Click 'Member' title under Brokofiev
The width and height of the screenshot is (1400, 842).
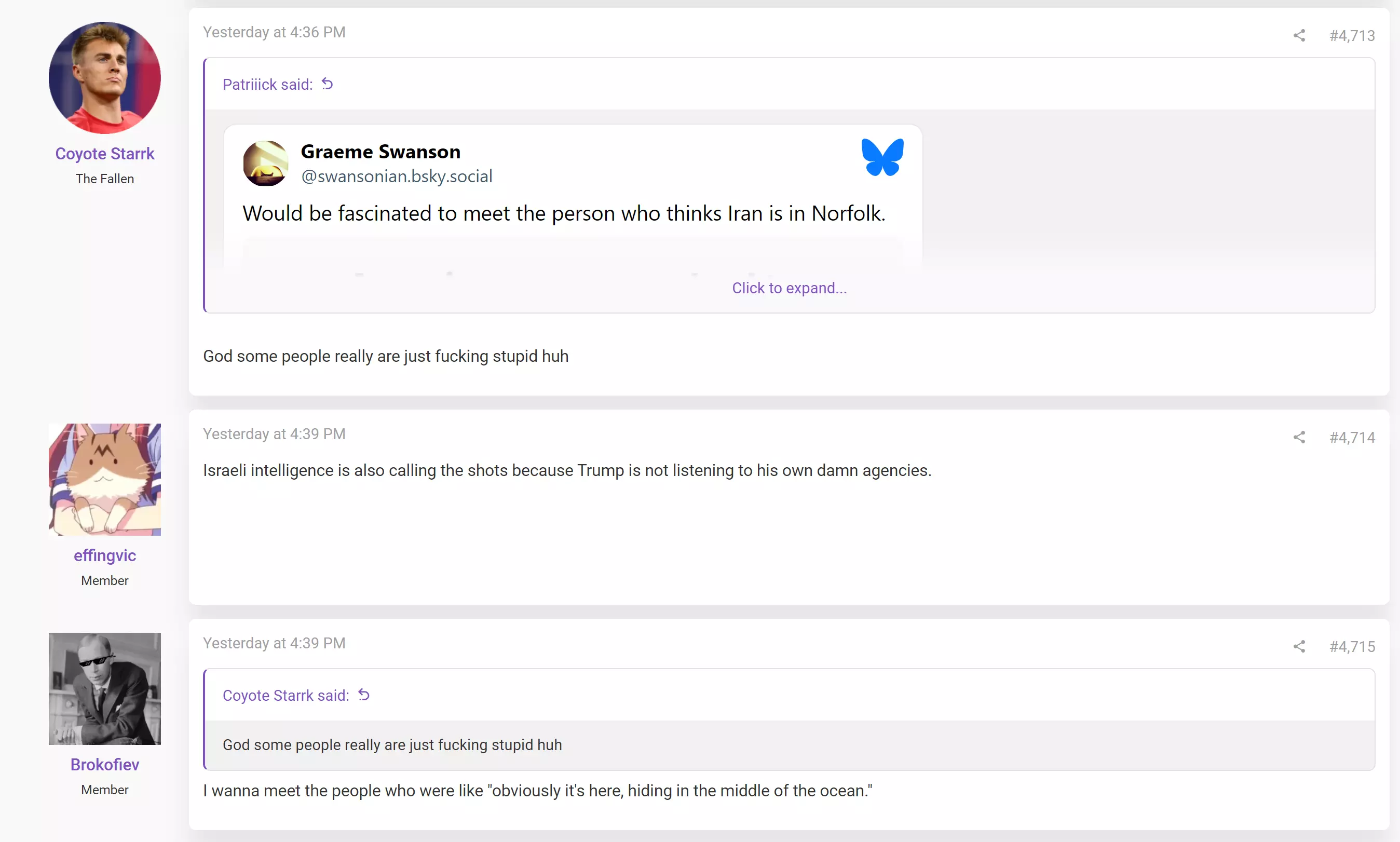click(x=105, y=791)
